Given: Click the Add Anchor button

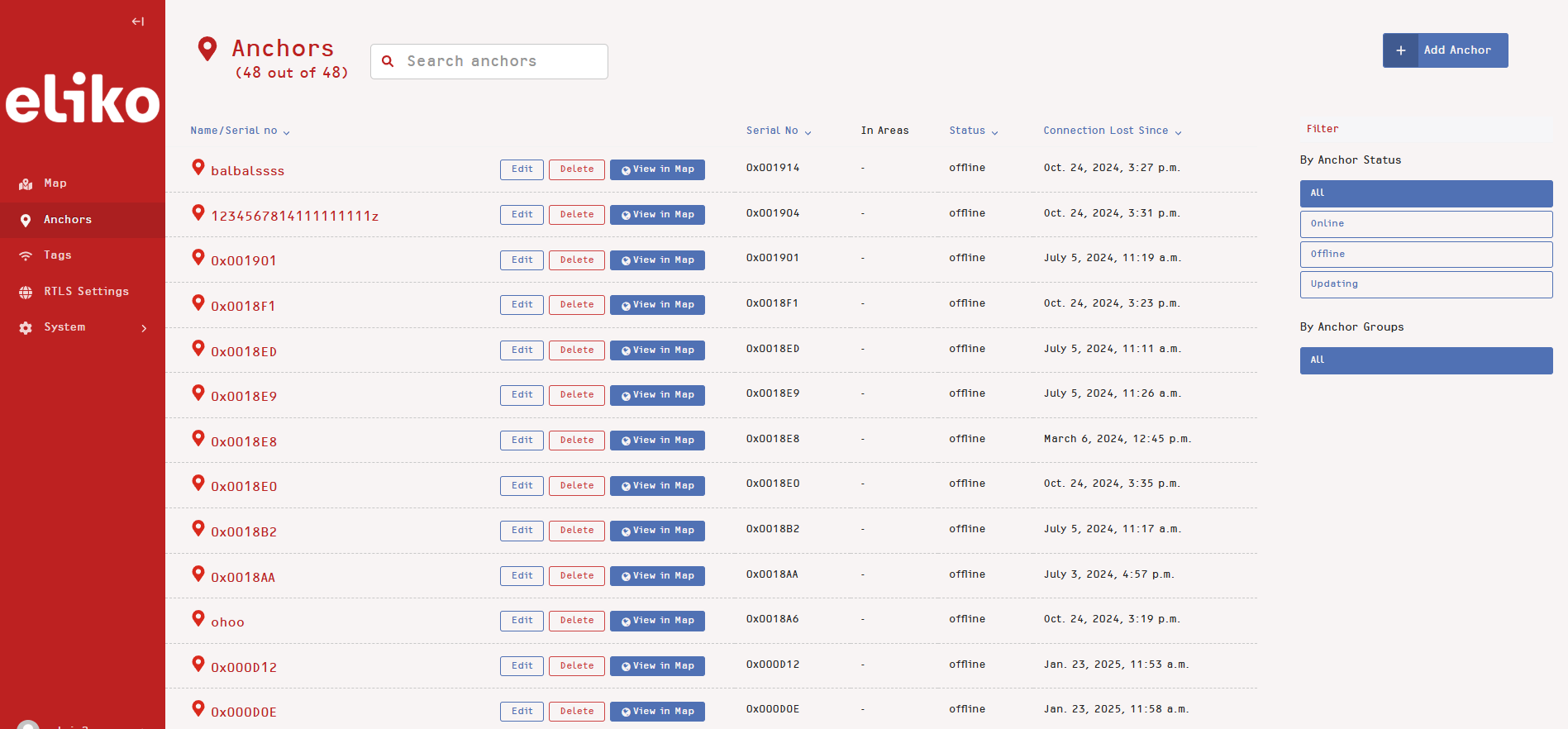Looking at the screenshot, I should [x=1445, y=50].
